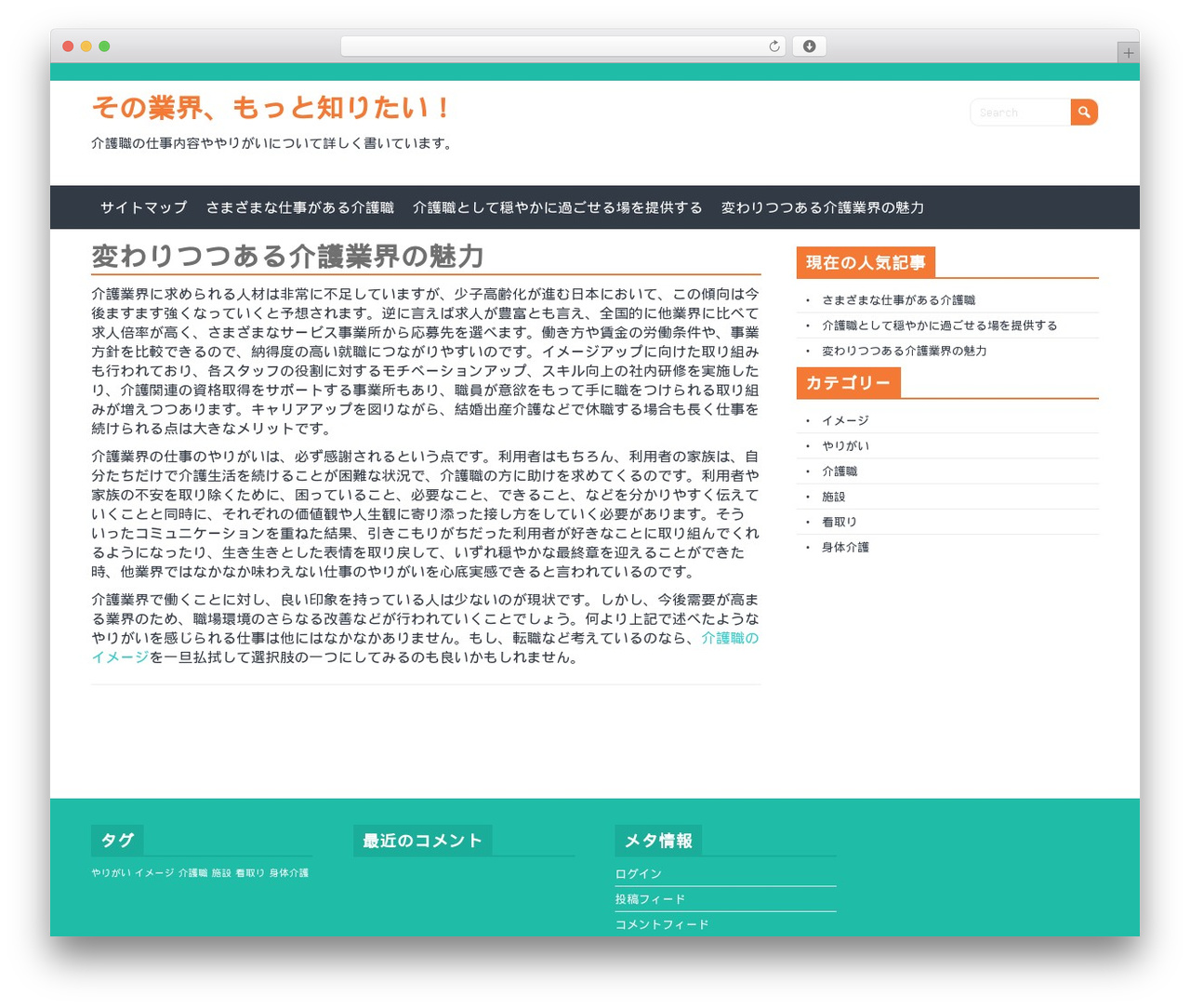
Task: Focus the Search input field
Action: 1021,112
